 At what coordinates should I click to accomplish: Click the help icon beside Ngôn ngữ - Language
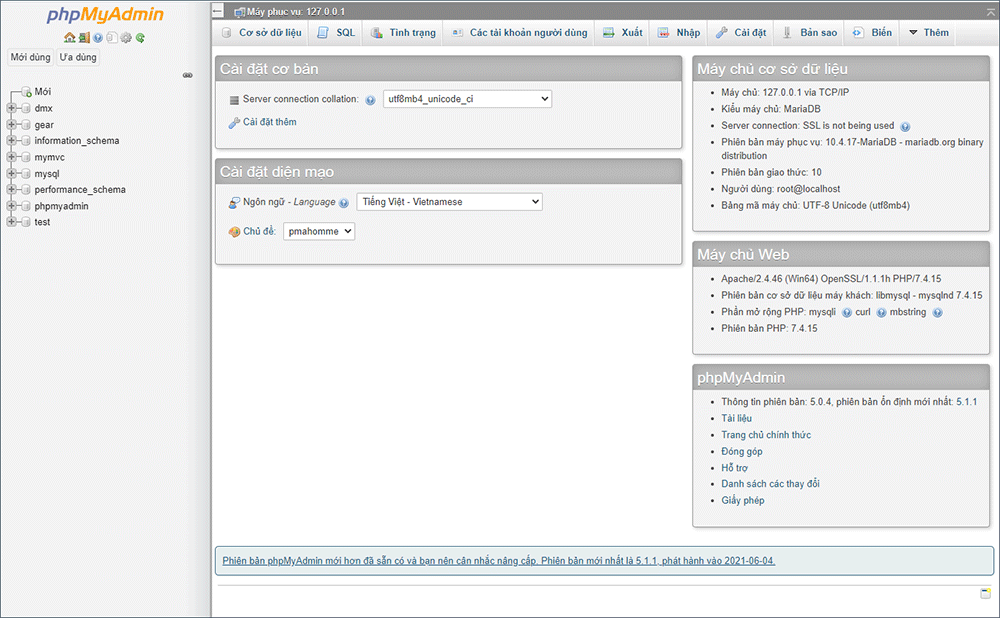(x=344, y=203)
